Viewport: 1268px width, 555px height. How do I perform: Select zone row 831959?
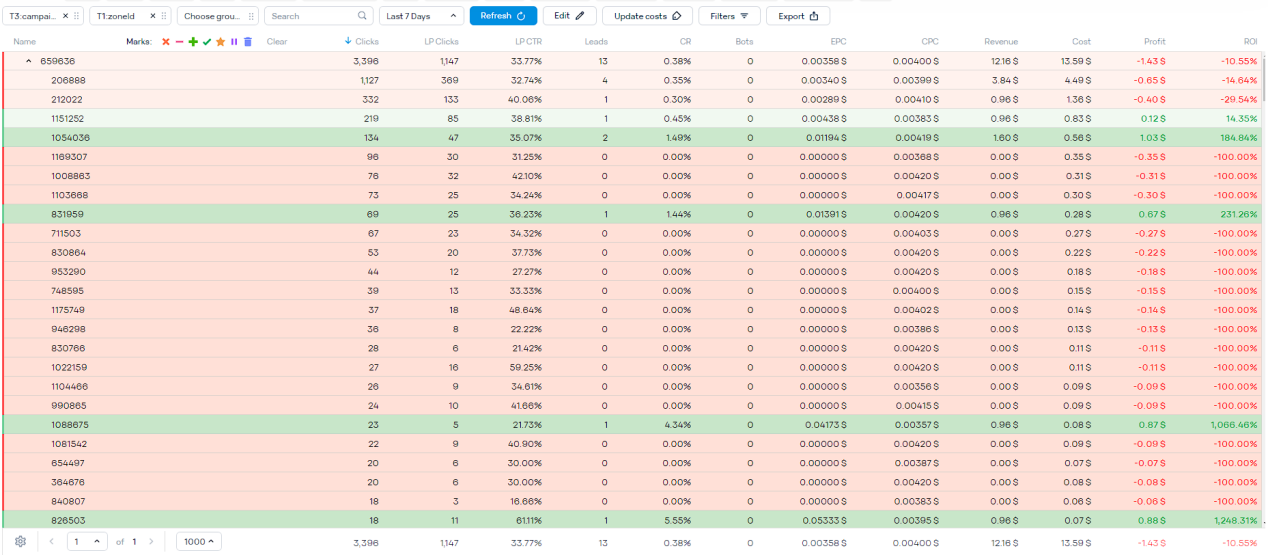(x=632, y=214)
